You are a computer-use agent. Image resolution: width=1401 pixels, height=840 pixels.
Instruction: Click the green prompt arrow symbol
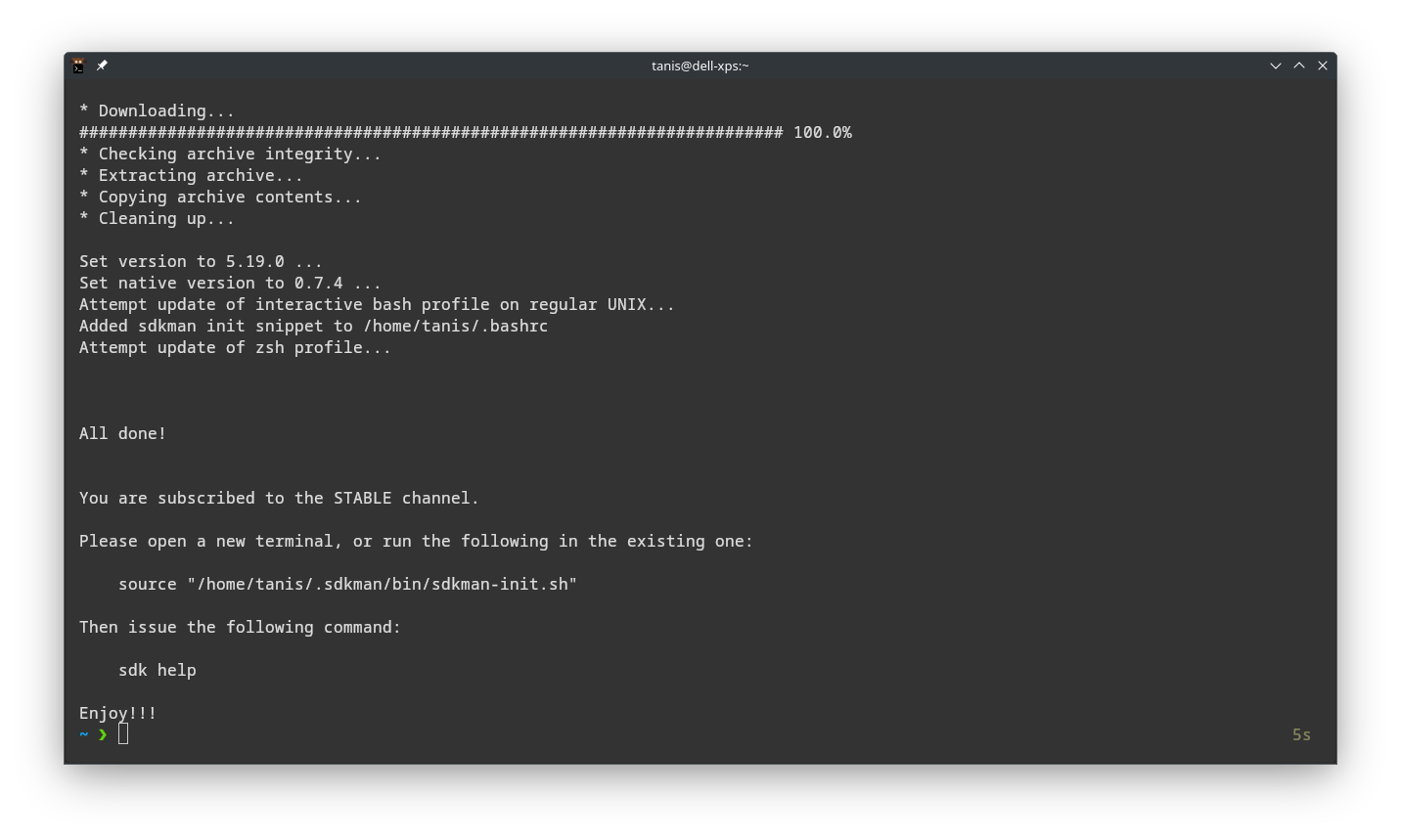[103, 734]
